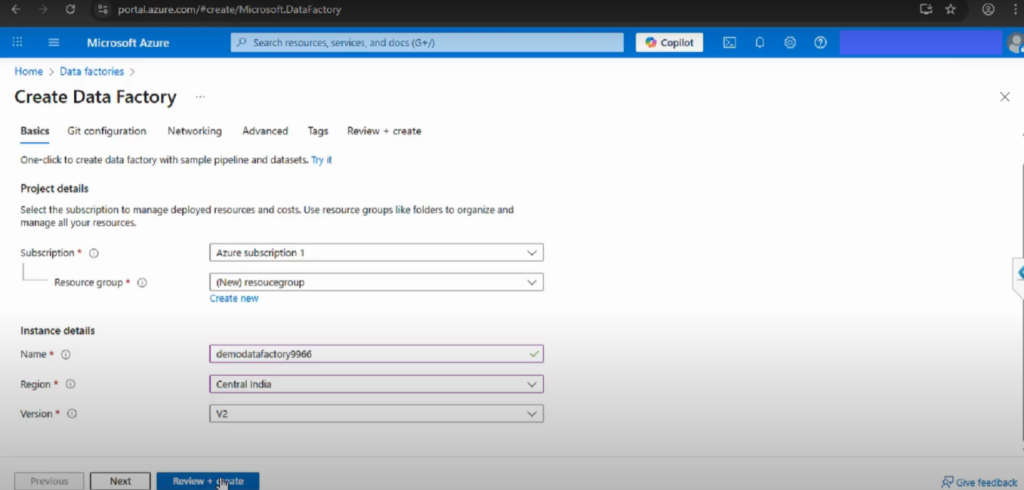Open Cloud Shell from the top bar

coord(729,42)
